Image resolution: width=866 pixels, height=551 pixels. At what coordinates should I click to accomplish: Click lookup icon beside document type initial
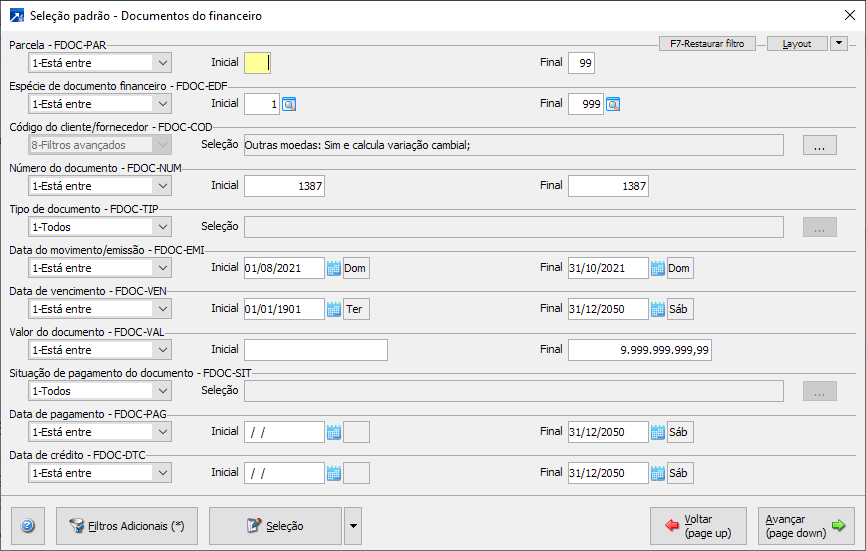coord(290,104)
